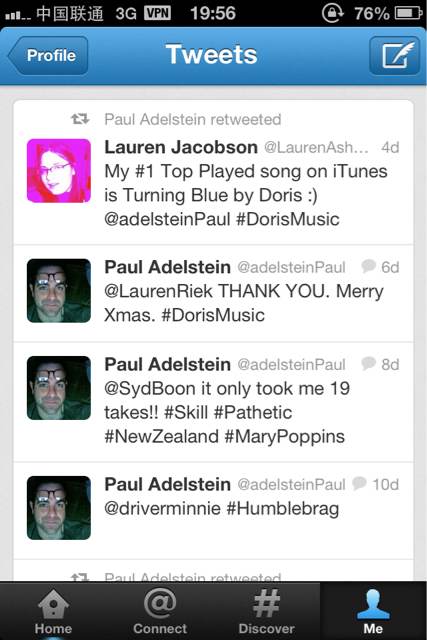Open the @driverminnie mention
427x640 pixels.
[x=162, y=509]
